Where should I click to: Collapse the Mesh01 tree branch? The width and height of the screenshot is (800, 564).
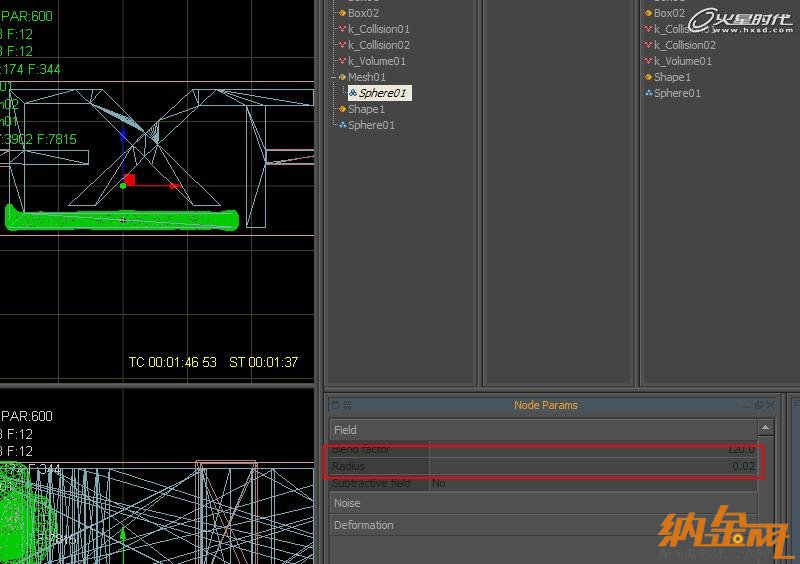pyautogui.click(x=333, y=77)
